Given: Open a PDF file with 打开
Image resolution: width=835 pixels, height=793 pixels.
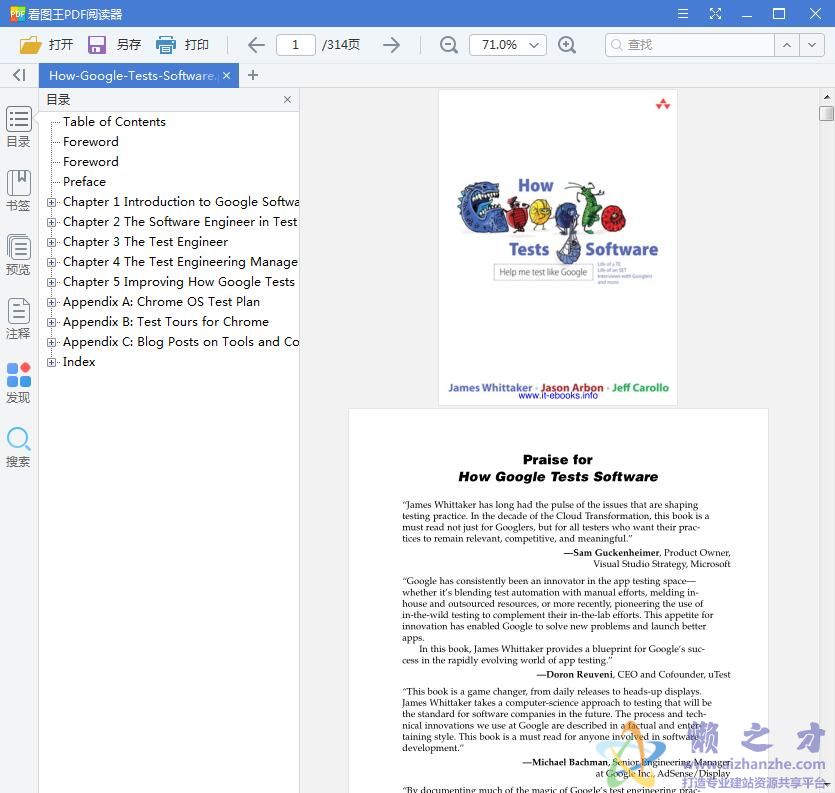Looking at the screenshot, I should [46, 45].
